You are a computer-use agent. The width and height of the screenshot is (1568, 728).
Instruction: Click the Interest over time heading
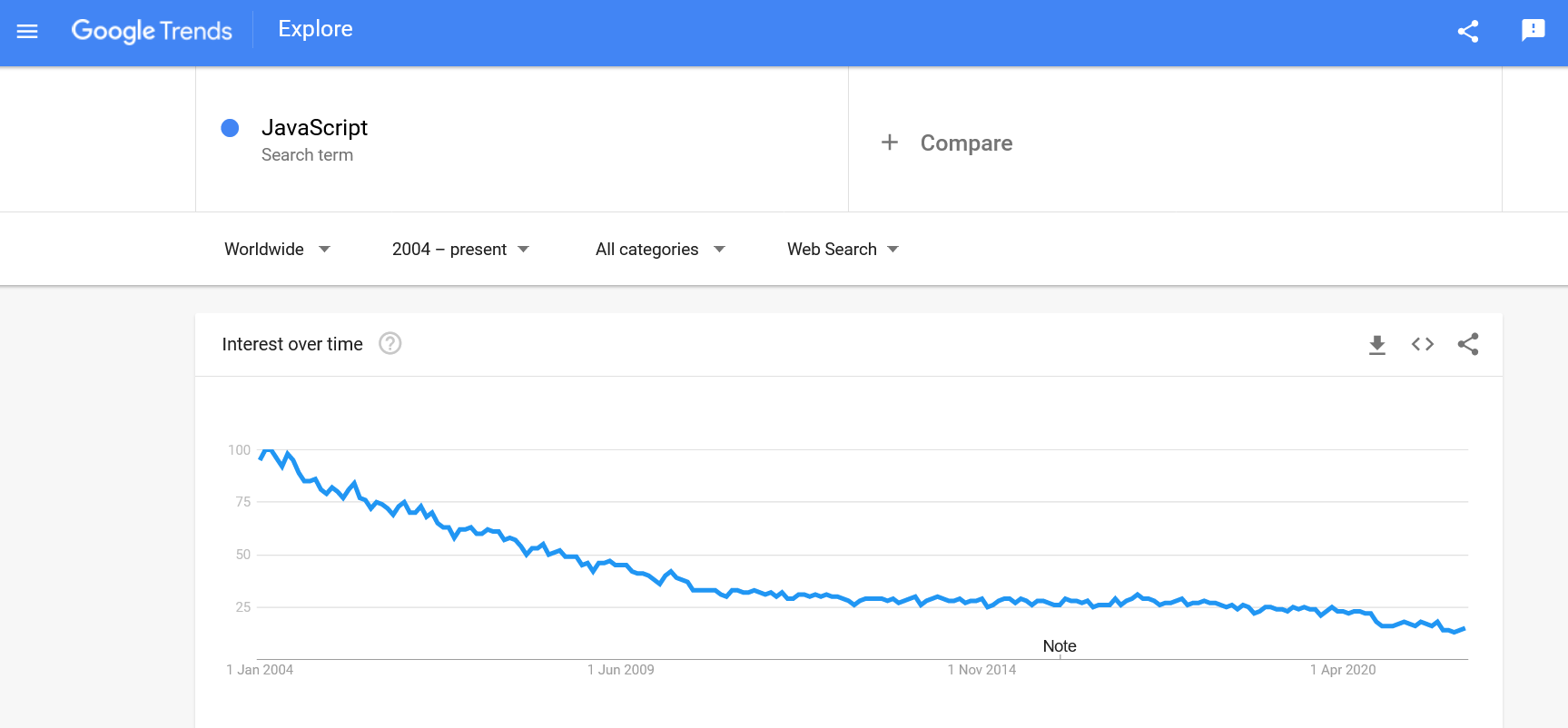[292, 344]
